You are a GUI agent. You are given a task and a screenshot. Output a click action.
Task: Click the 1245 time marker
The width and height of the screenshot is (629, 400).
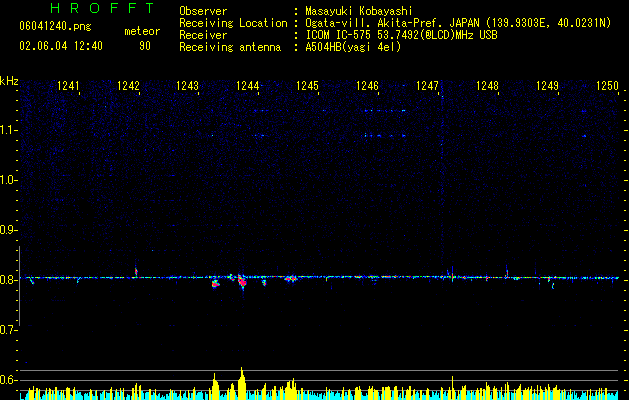click(x=308, y=86)
